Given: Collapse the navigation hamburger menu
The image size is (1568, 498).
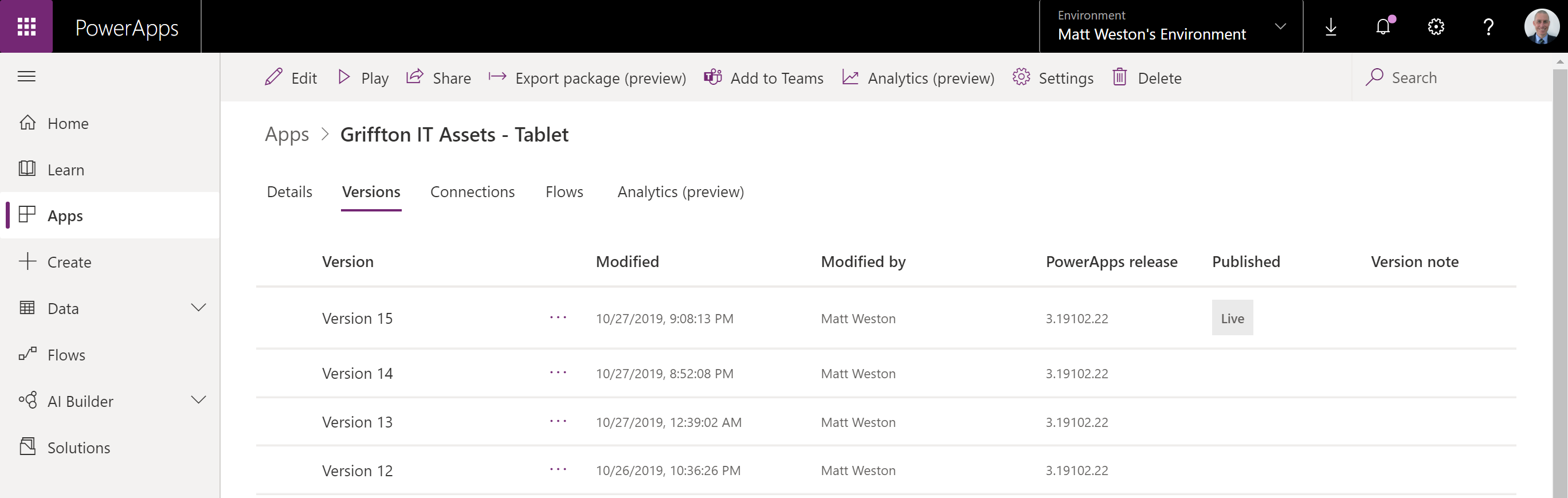Looking at the screenshot, I should [x=26, y=76].
